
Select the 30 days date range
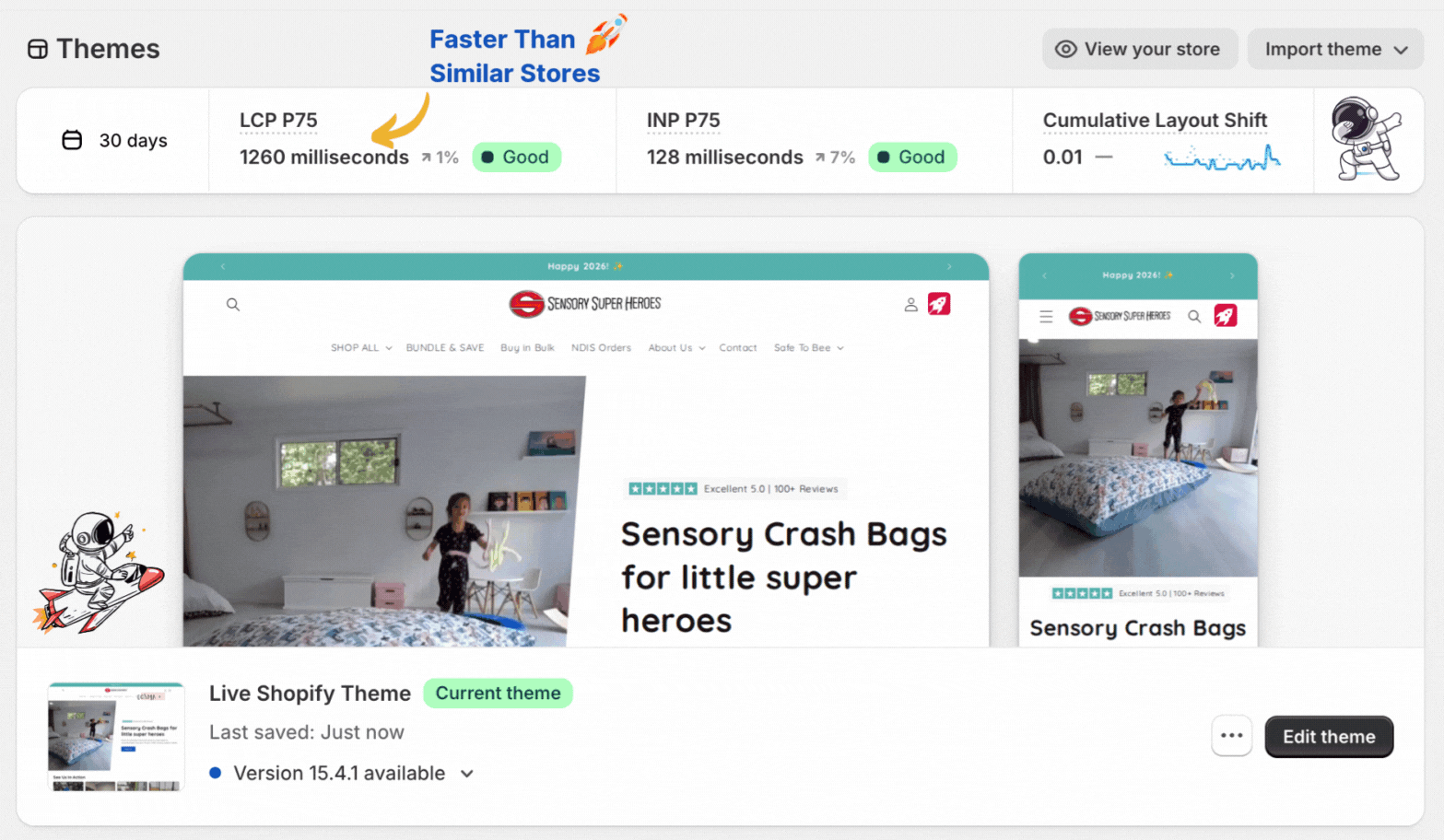115,140
